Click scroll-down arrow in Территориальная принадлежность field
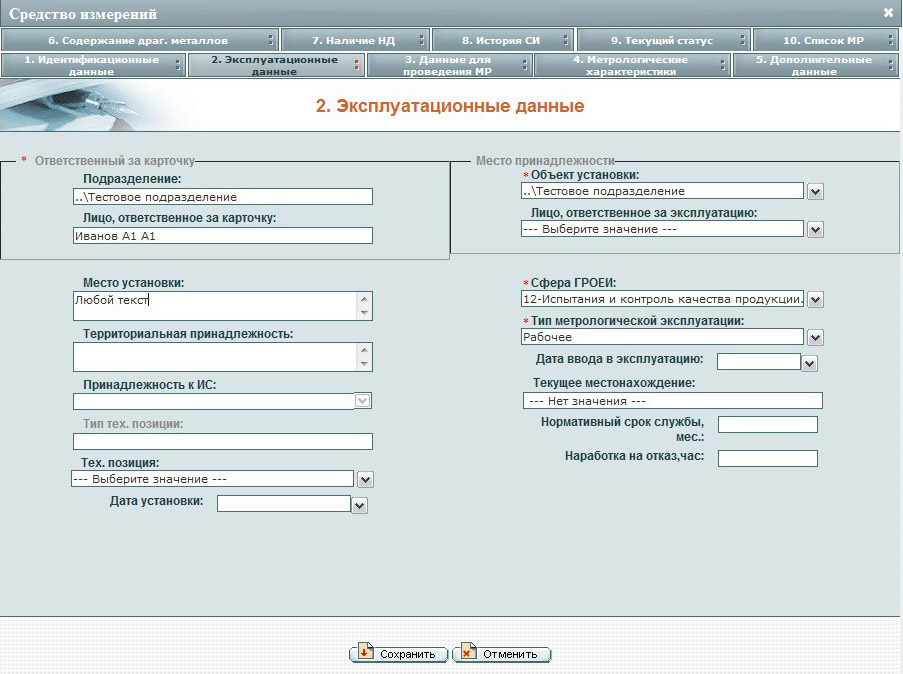 [x=364, y=363]
